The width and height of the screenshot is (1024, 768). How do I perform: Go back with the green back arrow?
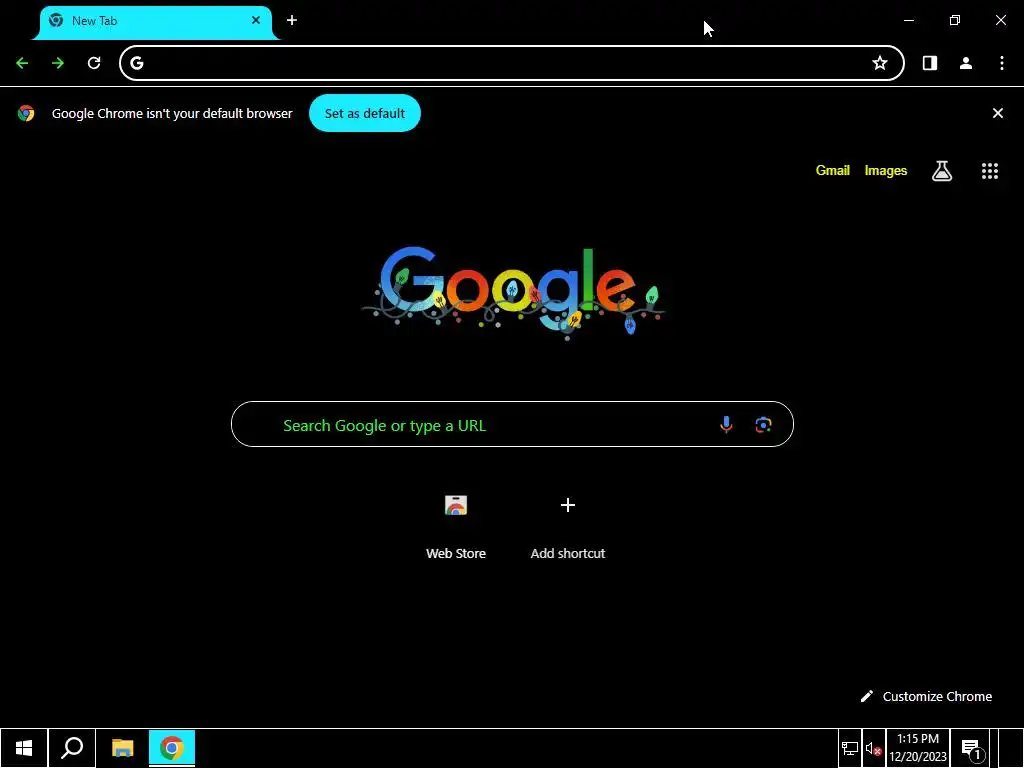(22, 63)
